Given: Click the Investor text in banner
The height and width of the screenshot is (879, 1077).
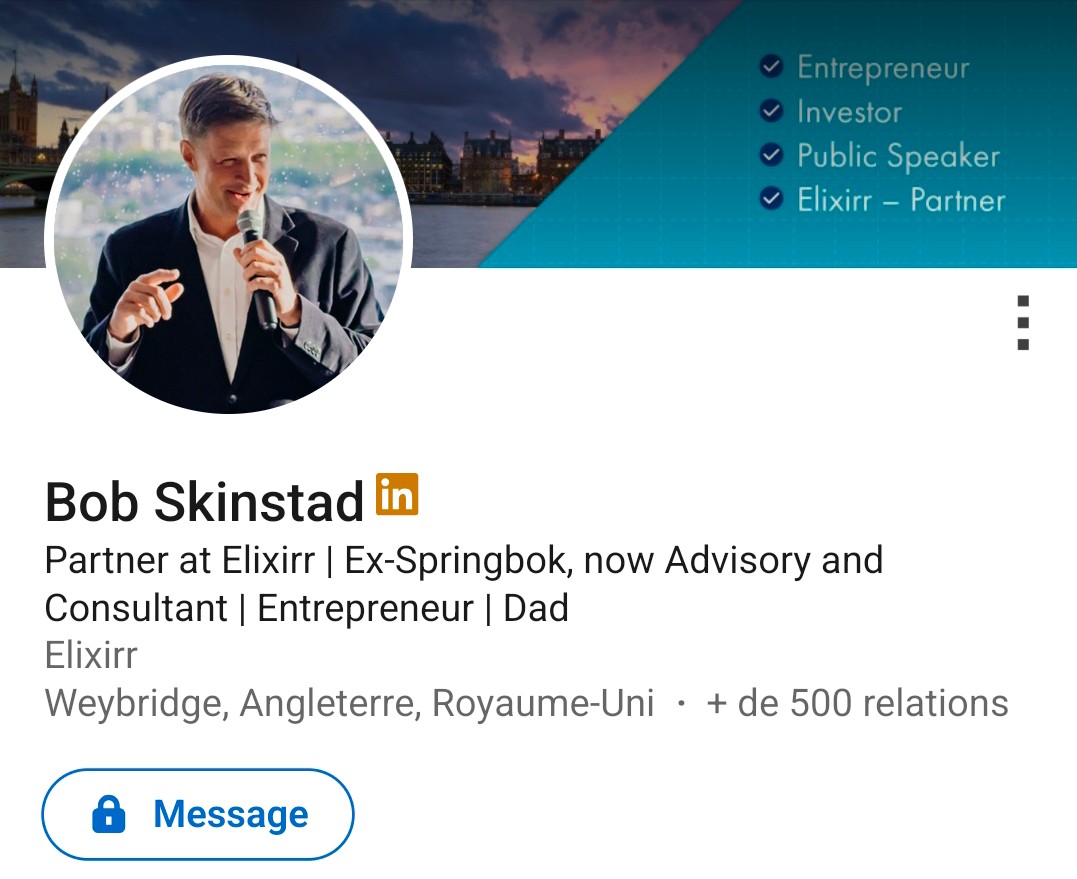Looking at the screenshot, I should pos(849,112).
